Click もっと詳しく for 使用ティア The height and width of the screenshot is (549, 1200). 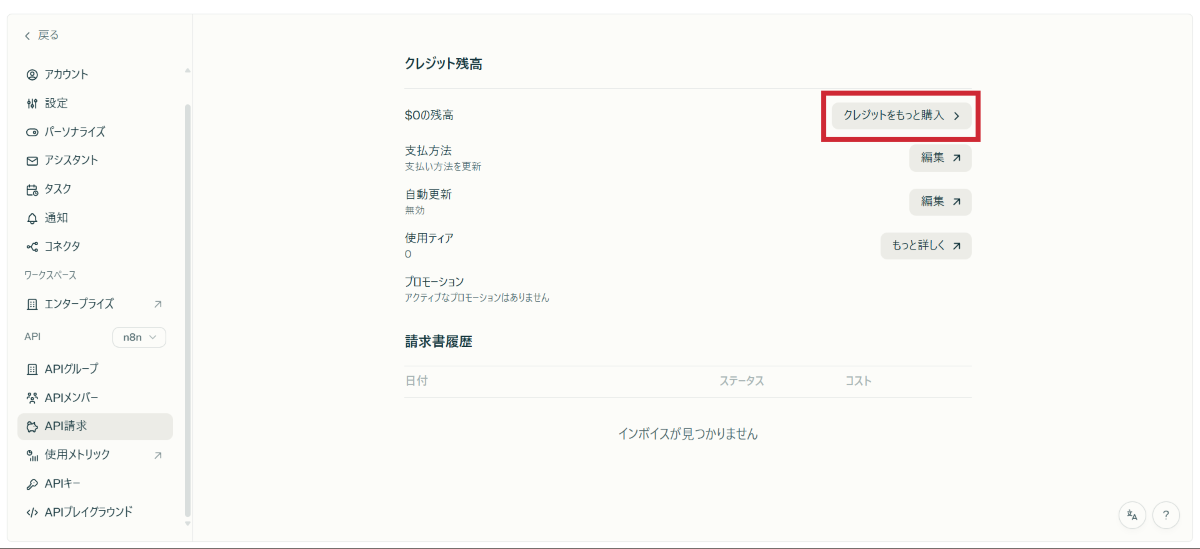(926, 245)
